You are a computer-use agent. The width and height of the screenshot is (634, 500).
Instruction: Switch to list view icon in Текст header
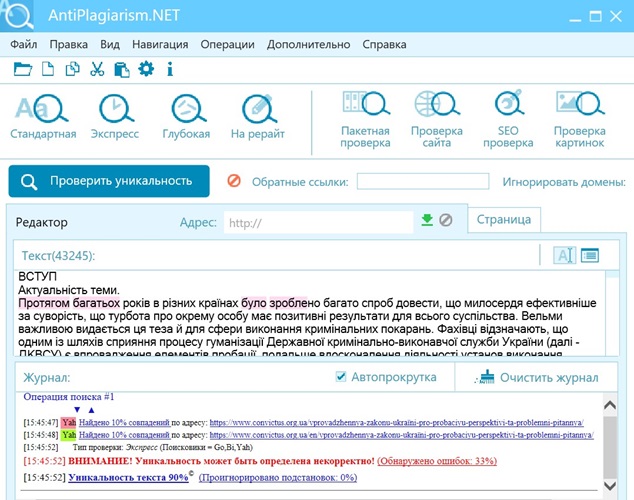point(590,255)
